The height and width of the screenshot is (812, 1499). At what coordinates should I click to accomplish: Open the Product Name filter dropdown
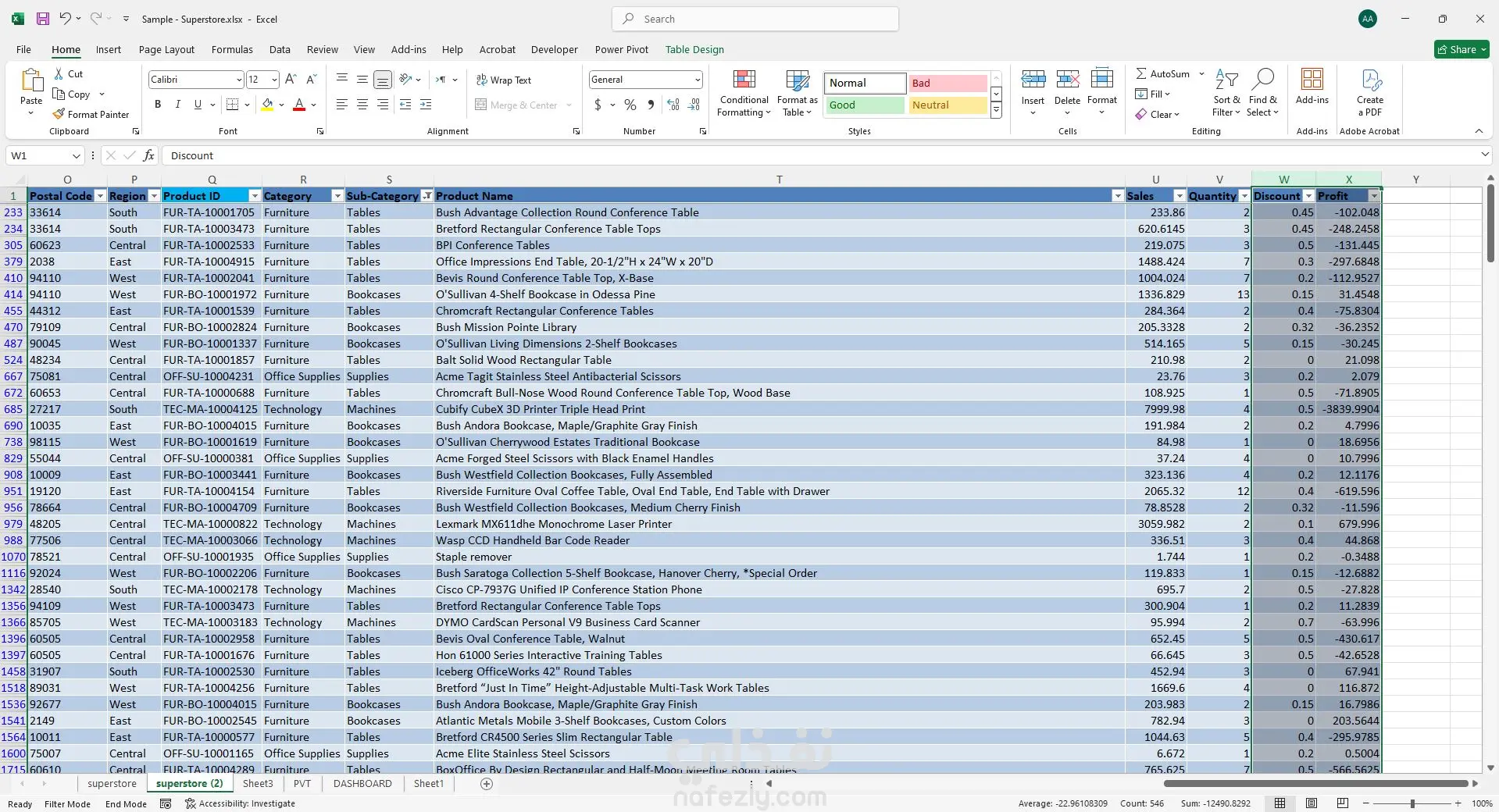[x=1118, y=196]
